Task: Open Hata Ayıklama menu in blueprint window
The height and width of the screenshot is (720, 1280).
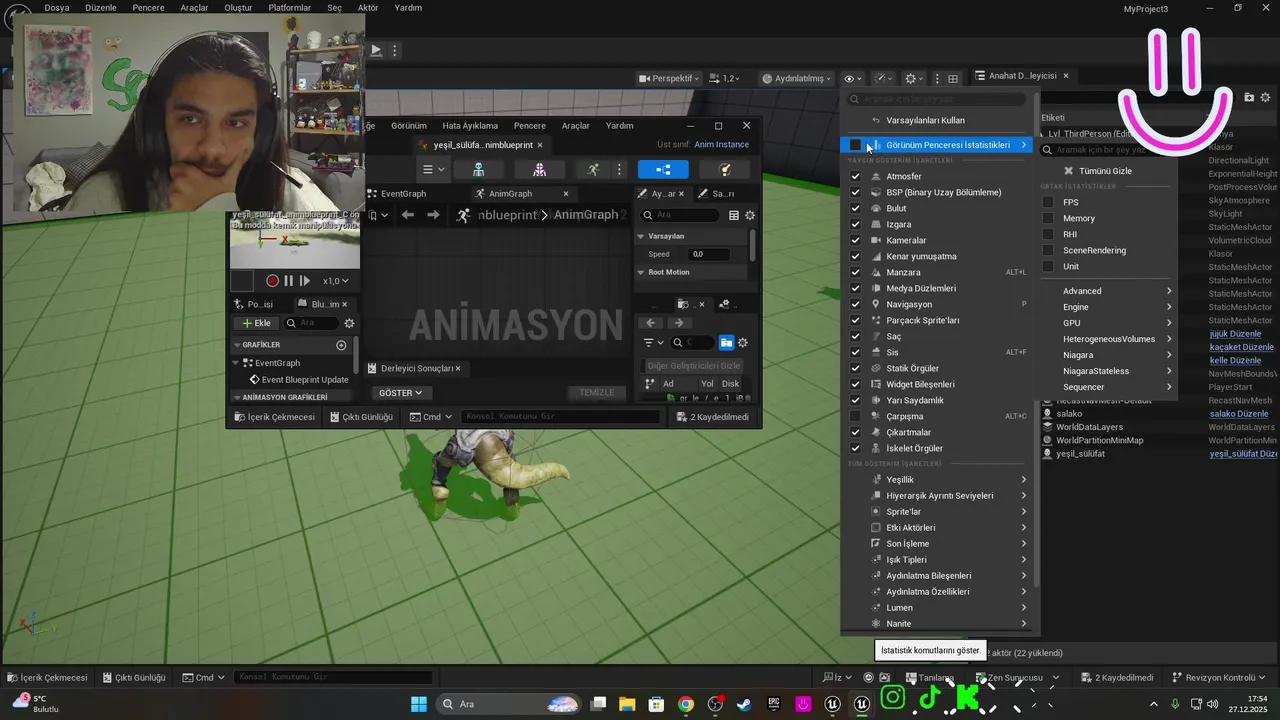Action: coord(470,126)
